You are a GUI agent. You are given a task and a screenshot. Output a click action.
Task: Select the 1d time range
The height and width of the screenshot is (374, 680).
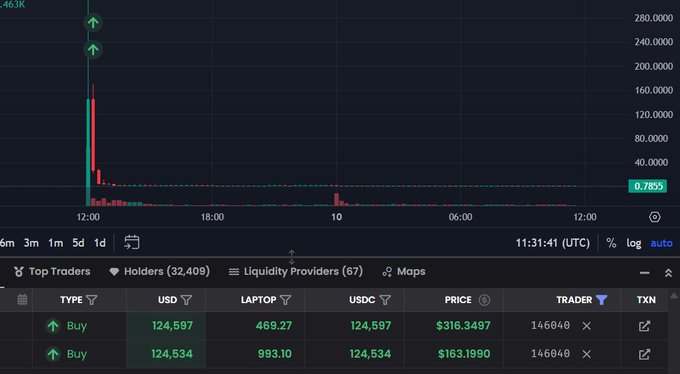[x=100, y=243]
